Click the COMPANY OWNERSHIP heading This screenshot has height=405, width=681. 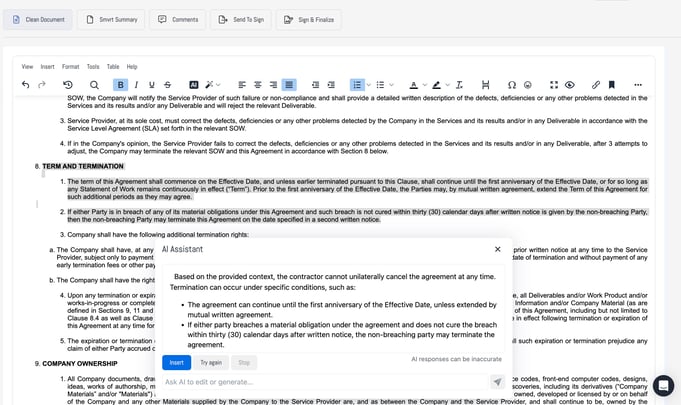coord(80,363)
